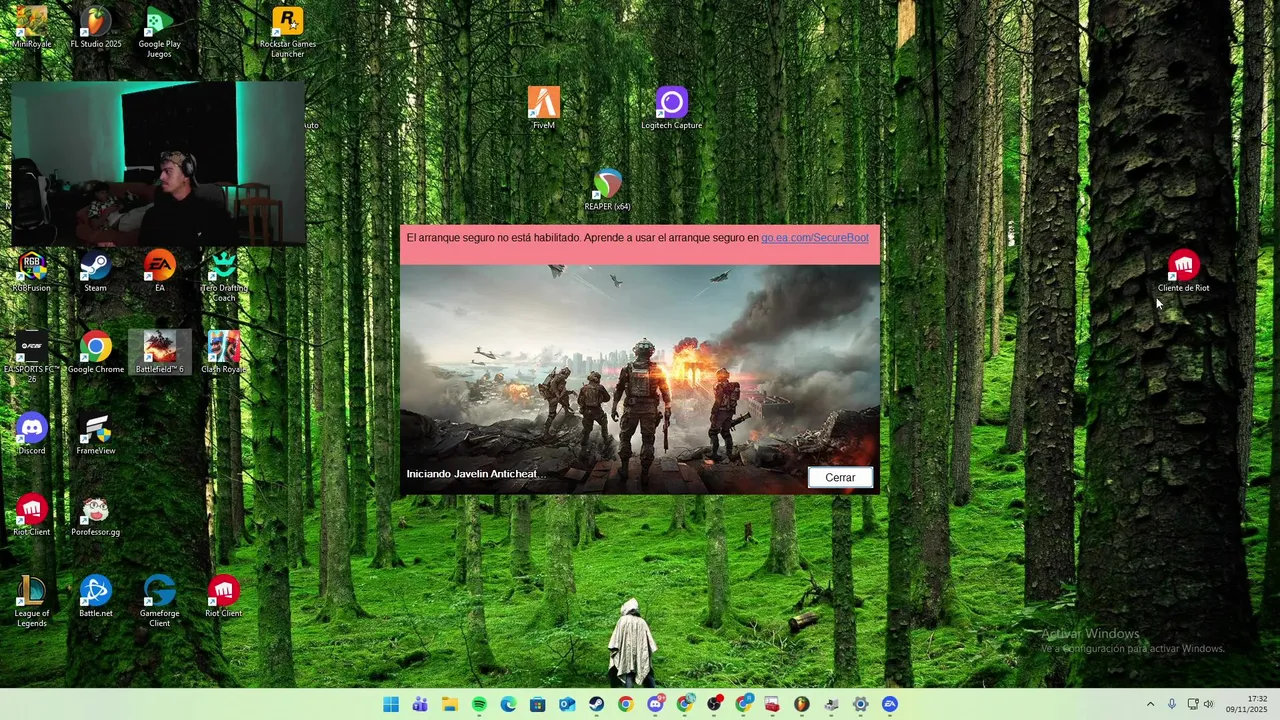Image resolution: width=1280 pixels, height=720 pixels.
Task: Select the Google Play Juegos shortcut
Action: tap(160, 32)
